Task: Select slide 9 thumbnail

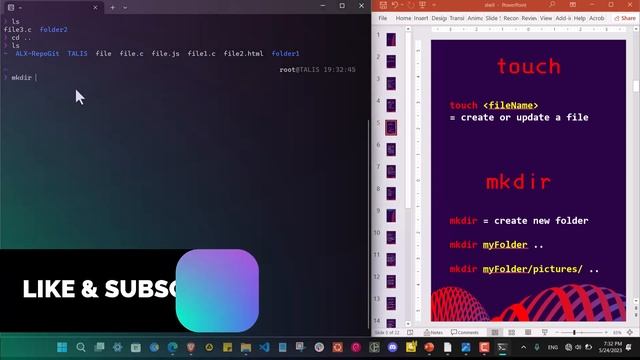Action: pos(391,216)
